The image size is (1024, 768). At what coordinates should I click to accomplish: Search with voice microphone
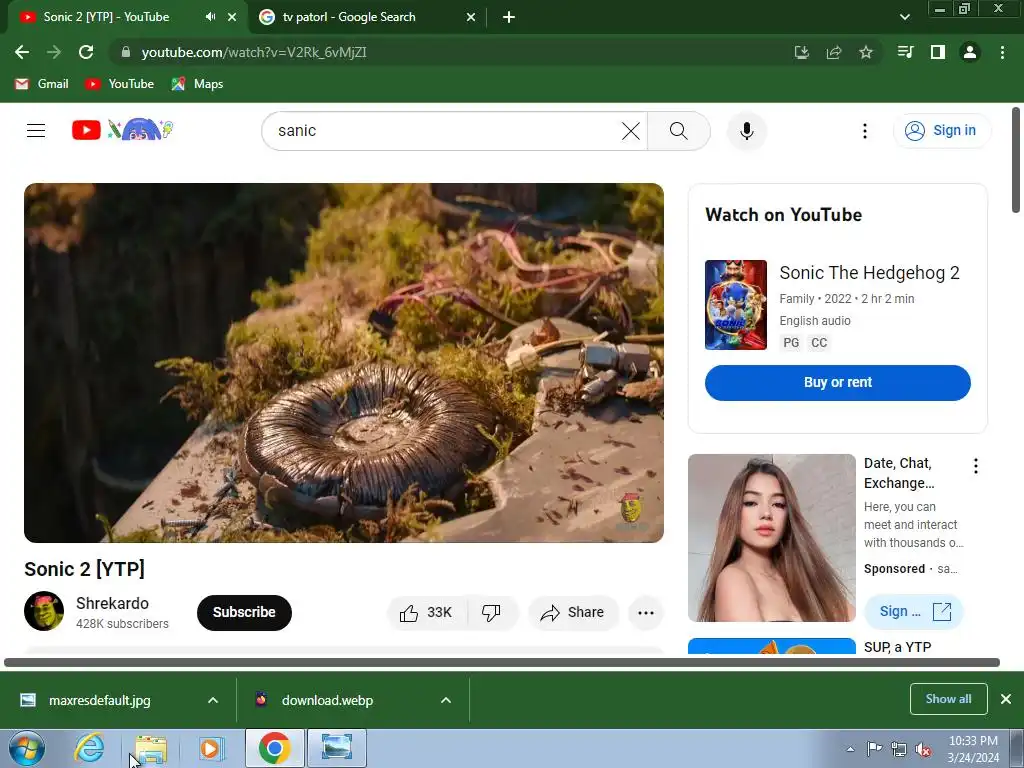click(x=746, y=131)
